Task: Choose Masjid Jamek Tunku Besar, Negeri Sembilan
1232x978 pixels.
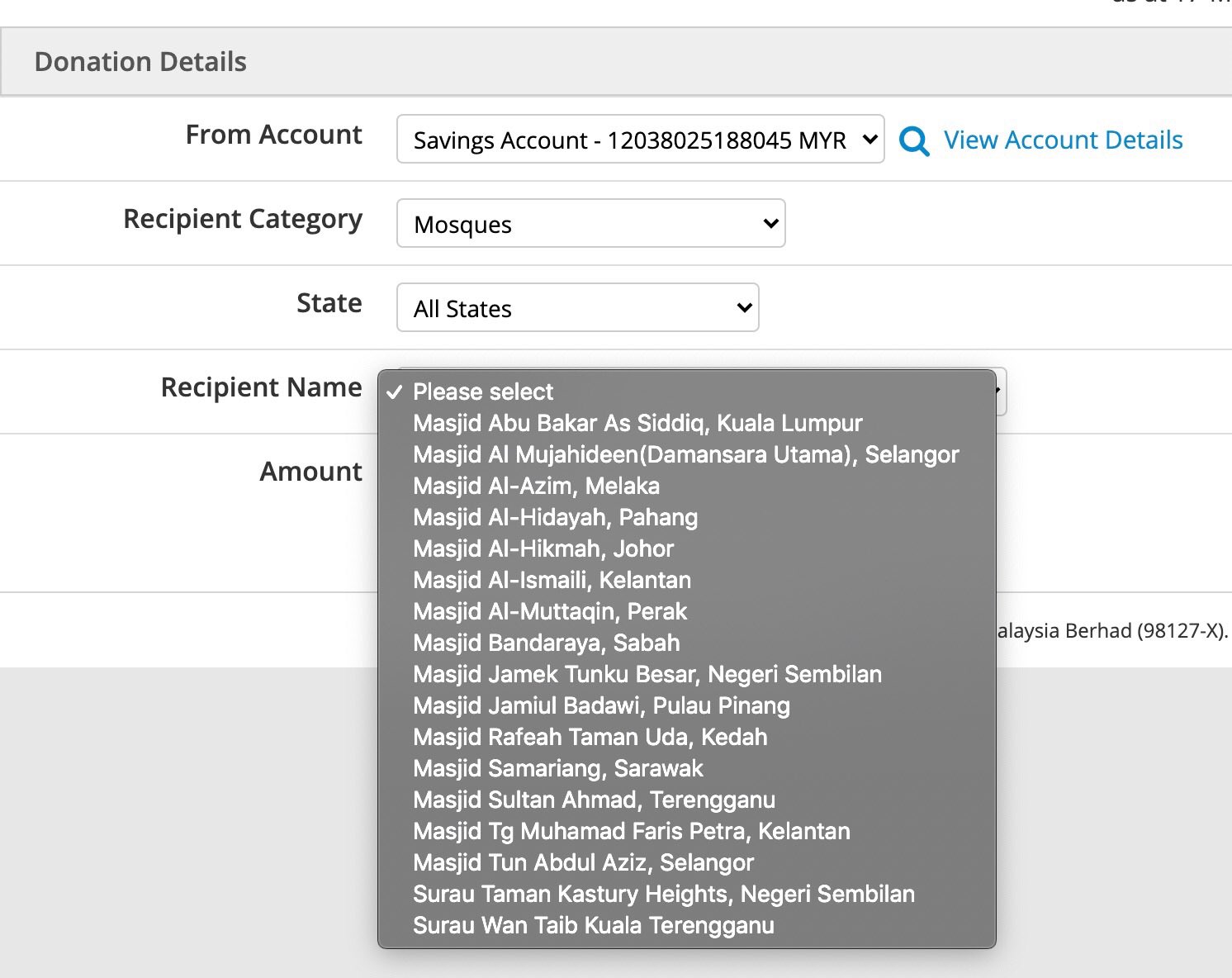Action: (x=686, y=674)
